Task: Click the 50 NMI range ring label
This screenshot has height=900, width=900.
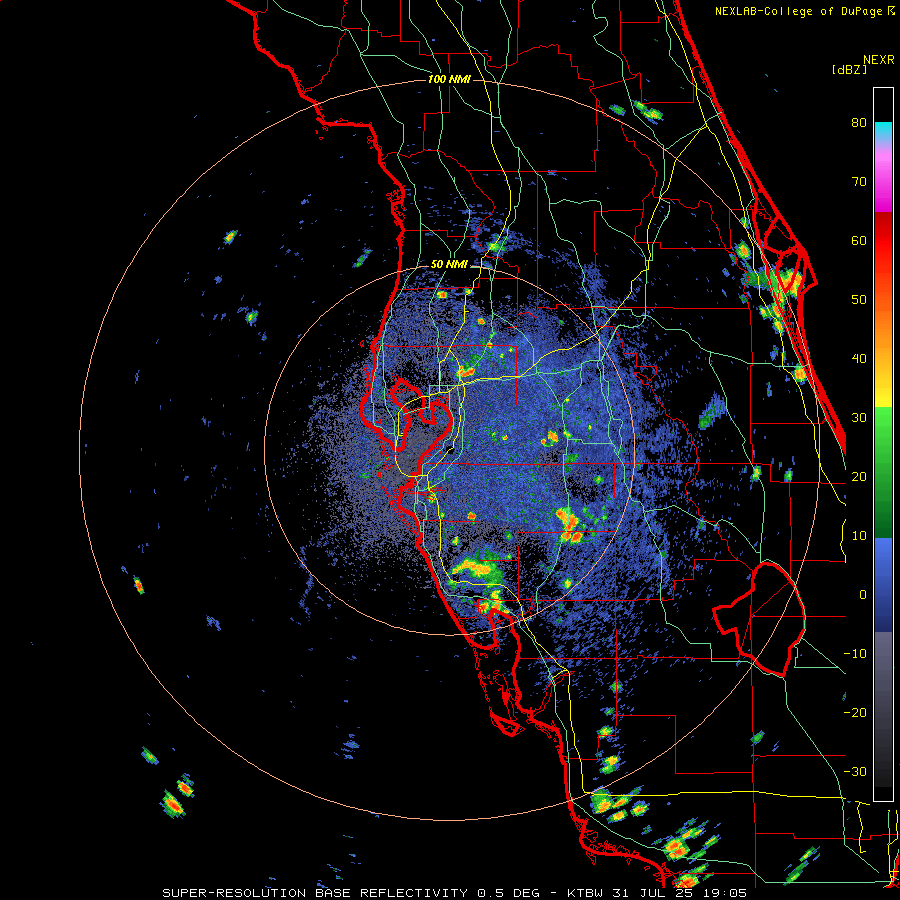Action: click(449, 265)
